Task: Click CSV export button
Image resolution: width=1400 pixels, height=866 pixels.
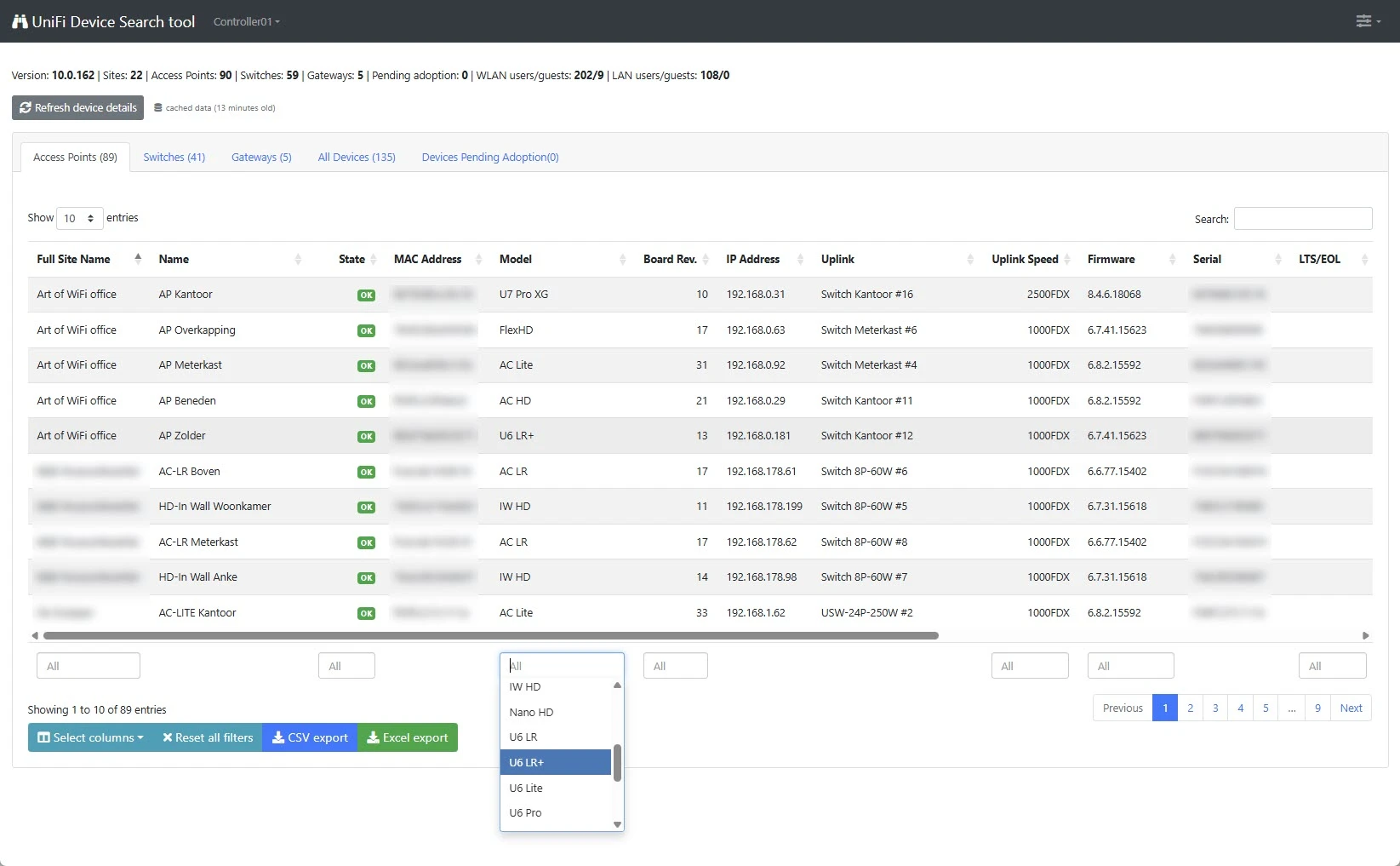Action: tap(310, 737)
